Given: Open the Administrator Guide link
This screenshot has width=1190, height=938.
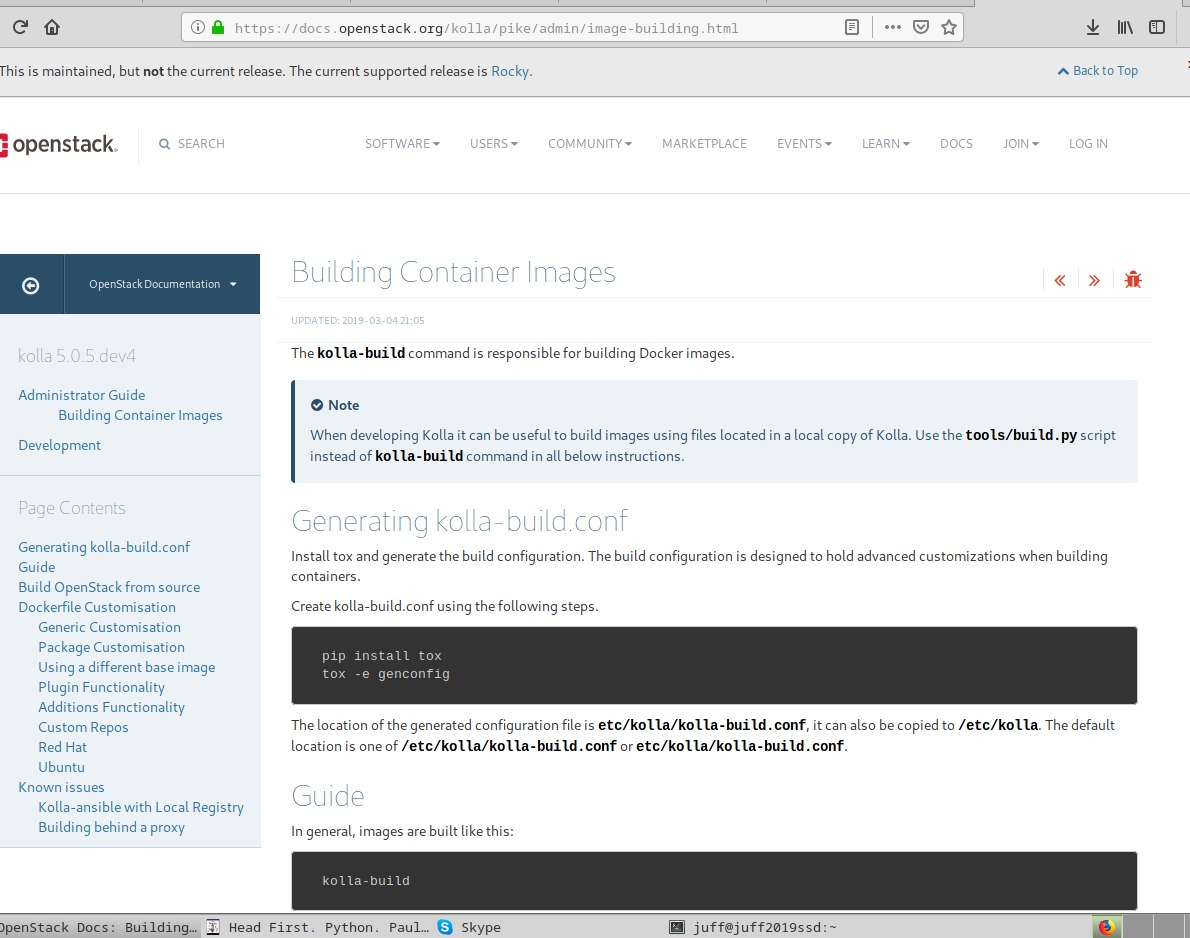Looking at the screenshot, I should point(81,395).
